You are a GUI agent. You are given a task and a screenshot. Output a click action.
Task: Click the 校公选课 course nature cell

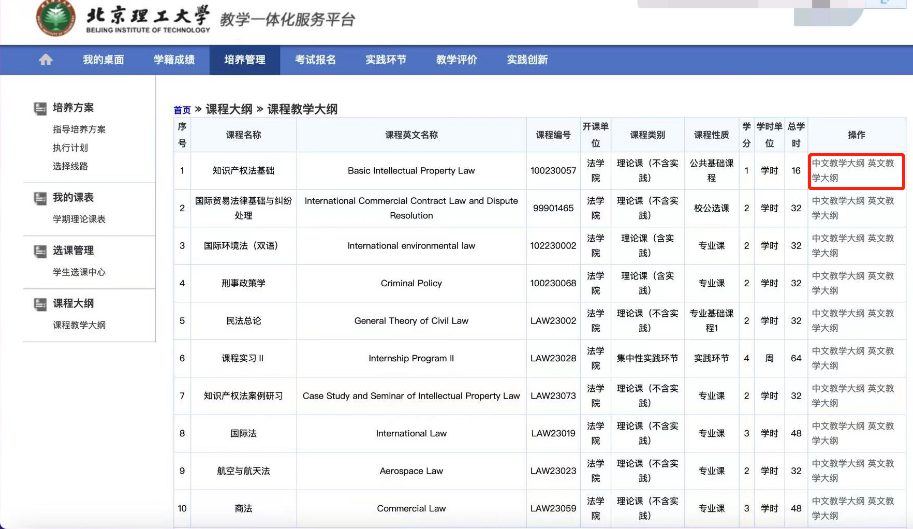[x=712, y=208]
